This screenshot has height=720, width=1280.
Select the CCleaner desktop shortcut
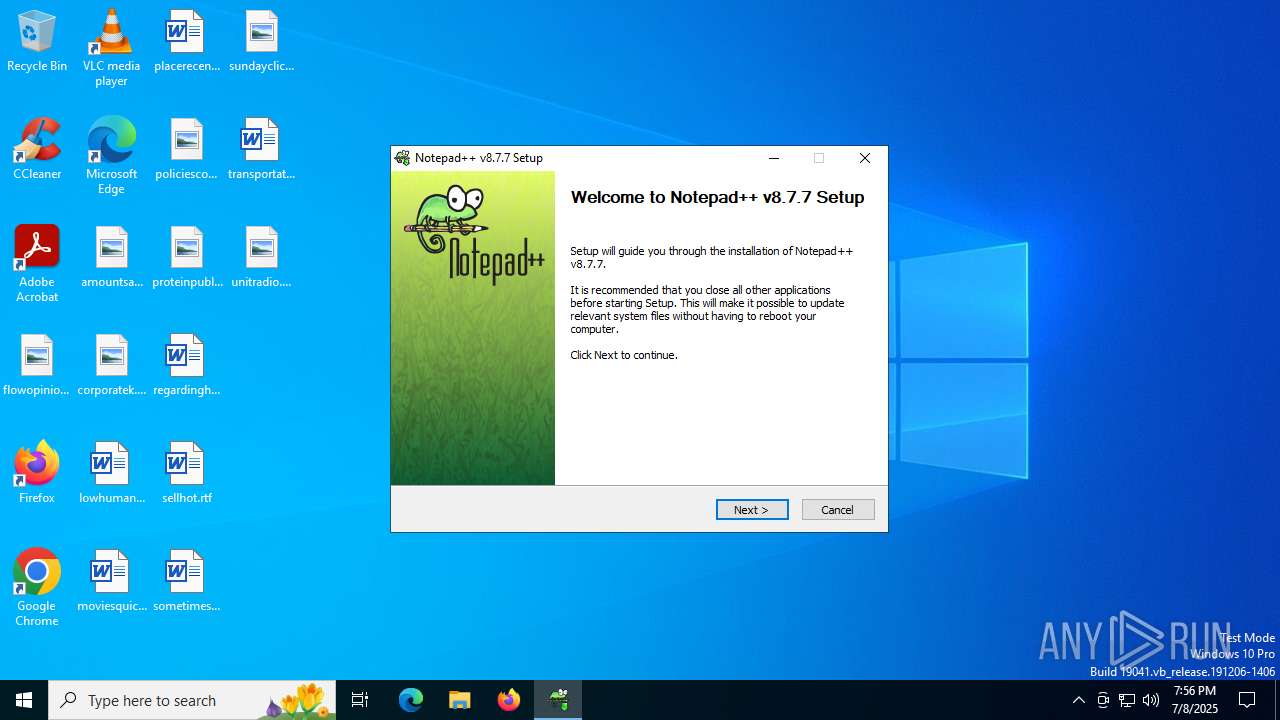pos(37,149)
